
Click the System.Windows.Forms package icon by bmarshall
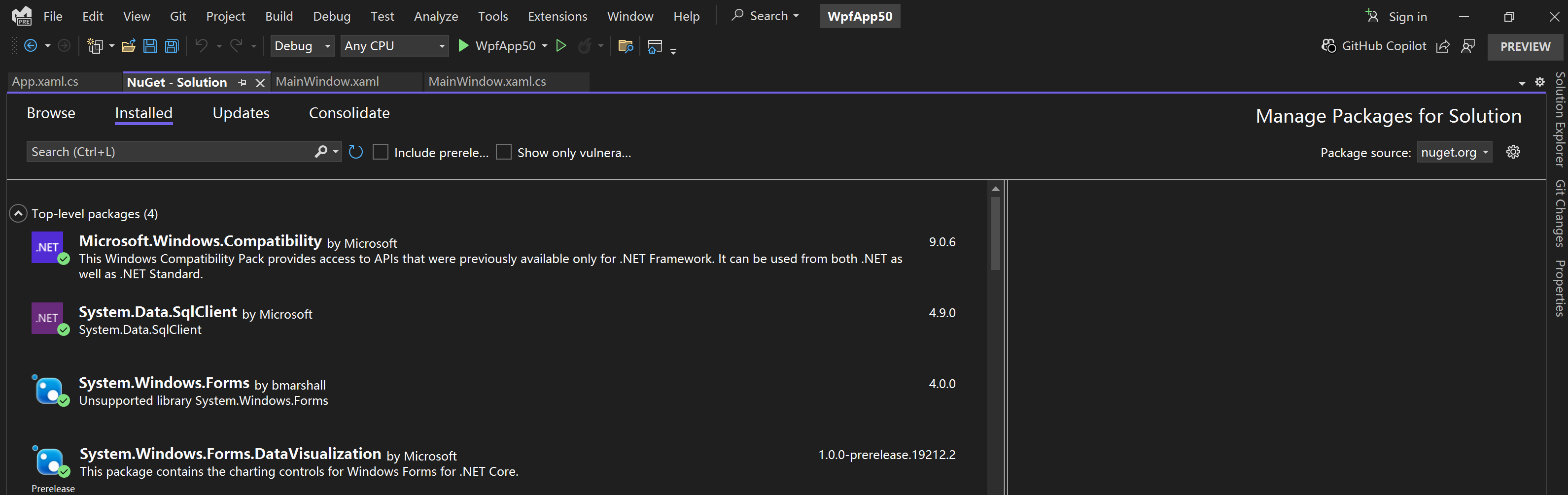tap(49, 389)
